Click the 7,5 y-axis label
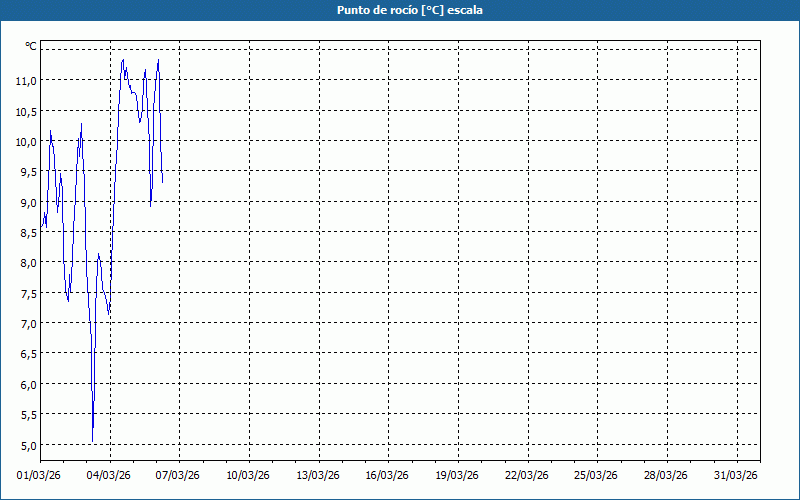 [29, 293]
